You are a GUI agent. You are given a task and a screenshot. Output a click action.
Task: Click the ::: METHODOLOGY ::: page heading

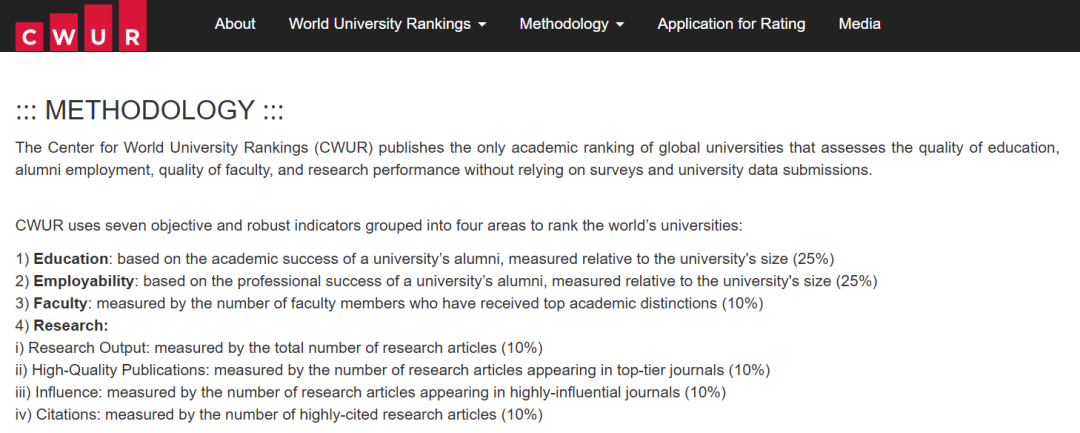click(149, 110)
